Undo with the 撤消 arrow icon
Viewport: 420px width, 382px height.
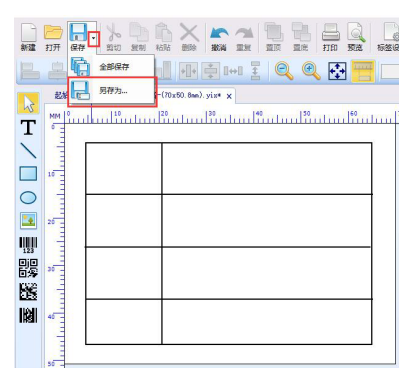[x=219, y=37]
